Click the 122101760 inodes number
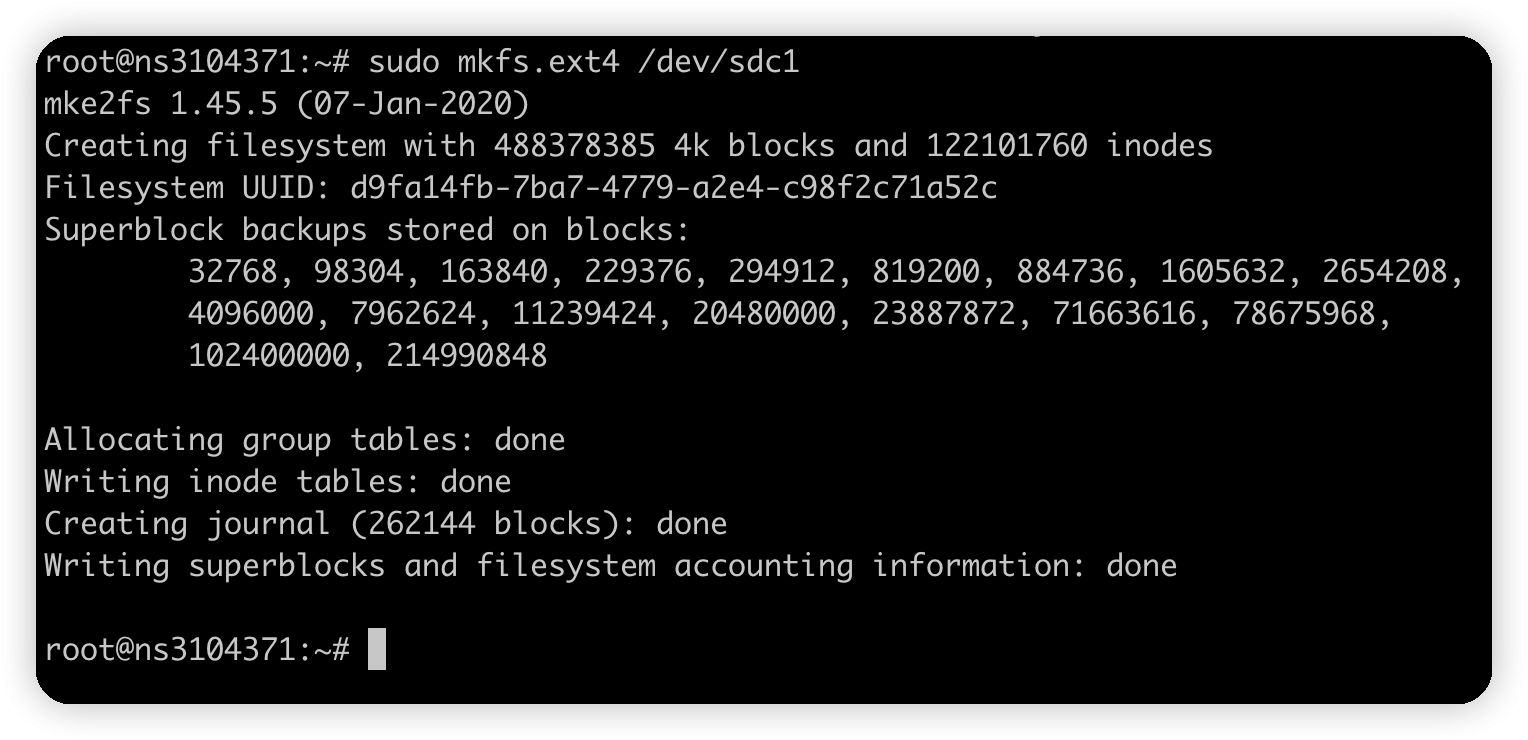The image size is (1528, 740). [x=1006, y=146]
